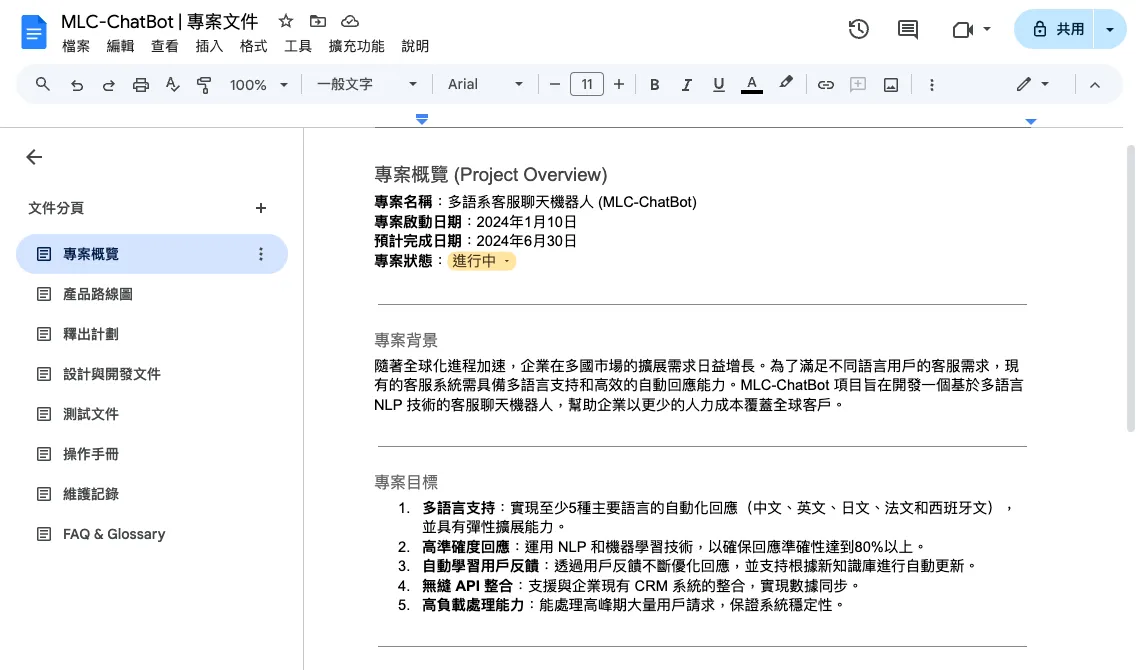Open the 工具 menu

[298, 46]
